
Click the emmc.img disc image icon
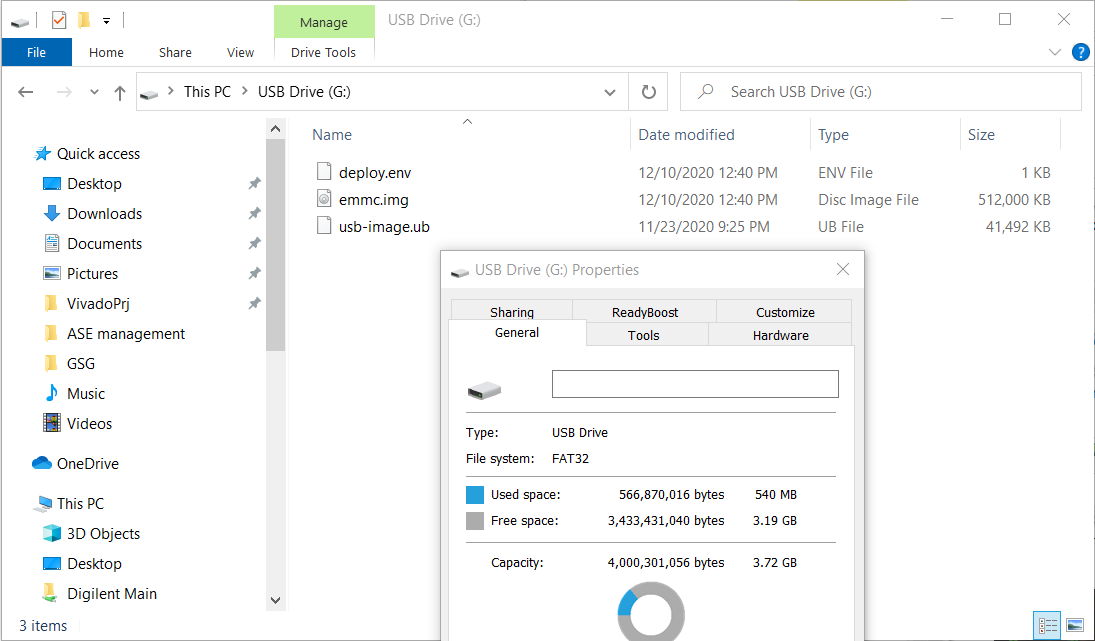click(323, 199)
